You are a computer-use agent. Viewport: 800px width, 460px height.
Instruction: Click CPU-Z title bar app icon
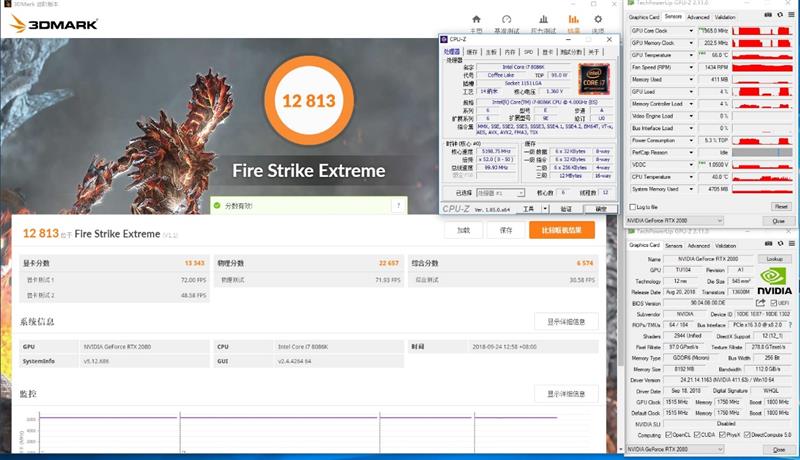(444, 39)
